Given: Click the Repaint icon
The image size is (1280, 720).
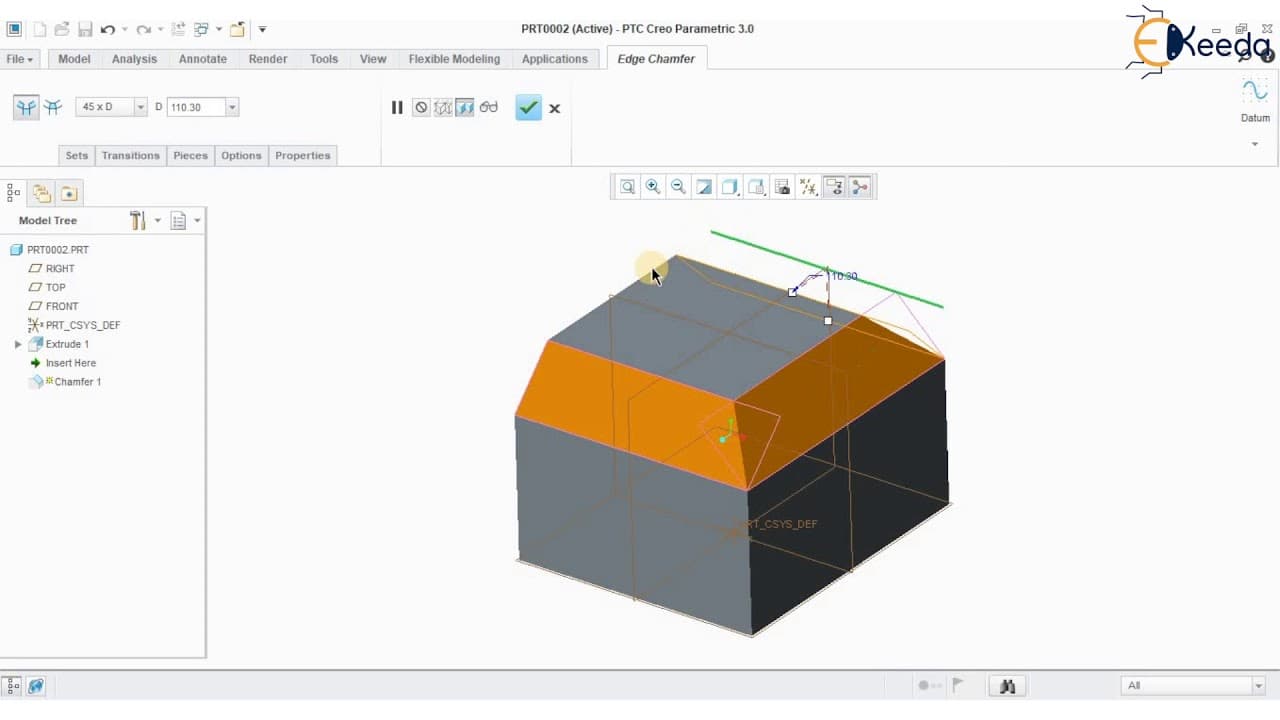Looking at the screenshot, I should (x=705, y=187).
